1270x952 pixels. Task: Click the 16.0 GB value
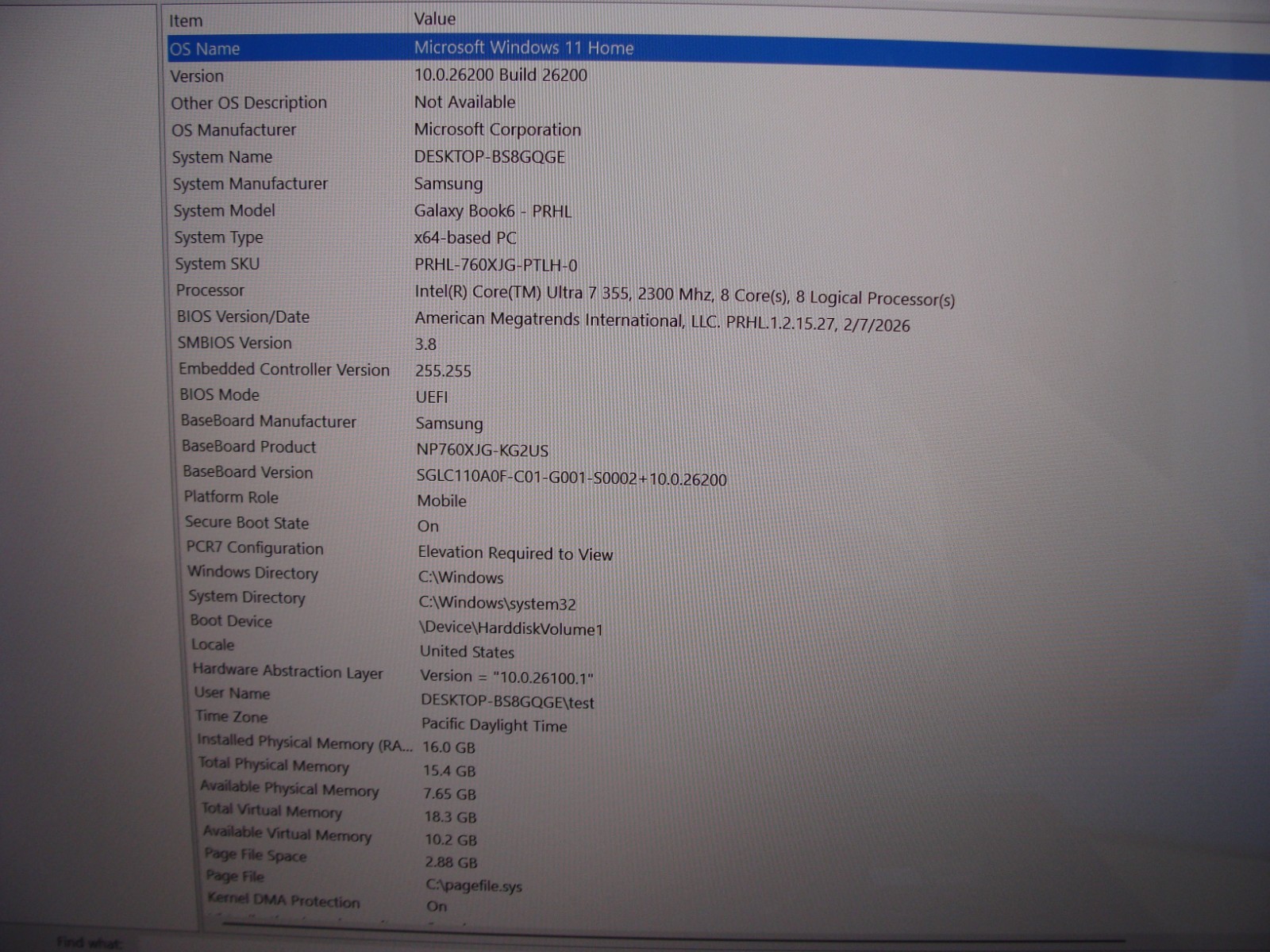point(449,747)
